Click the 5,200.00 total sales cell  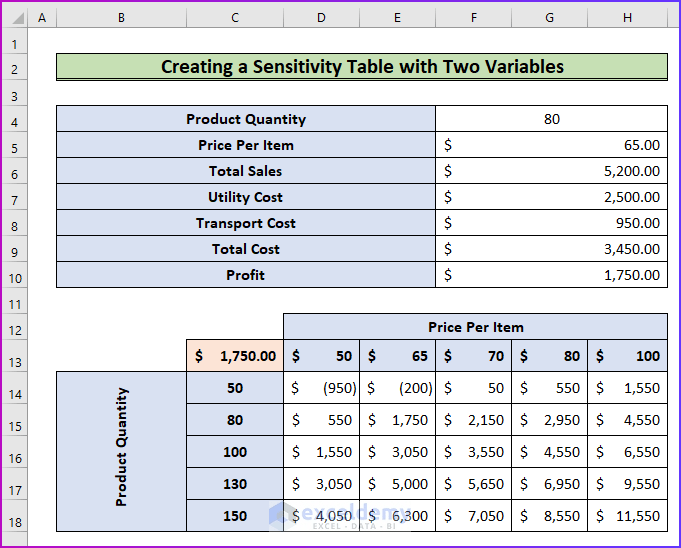(552, 171)
